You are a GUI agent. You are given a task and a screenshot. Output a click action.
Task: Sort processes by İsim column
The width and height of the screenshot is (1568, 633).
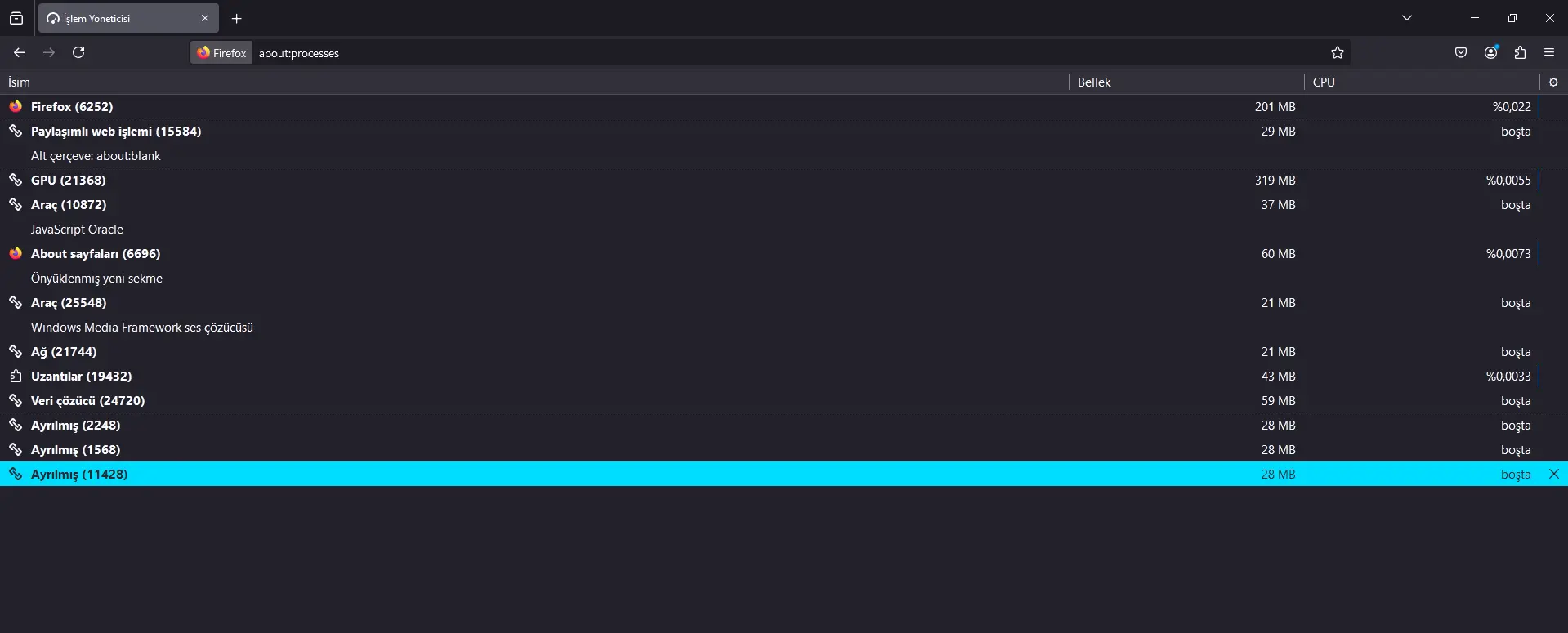534,82
